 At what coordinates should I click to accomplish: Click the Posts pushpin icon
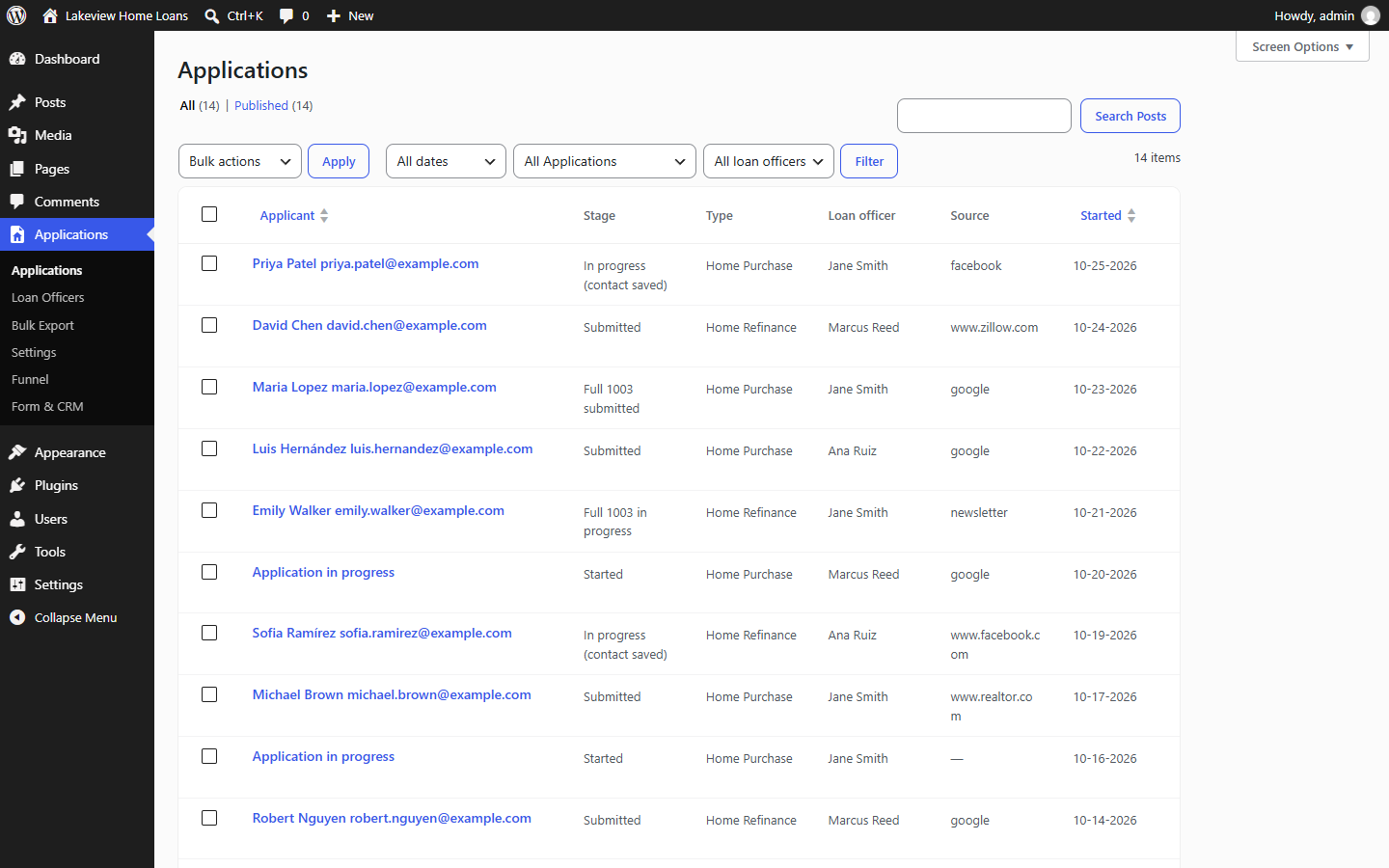[17, 102]
